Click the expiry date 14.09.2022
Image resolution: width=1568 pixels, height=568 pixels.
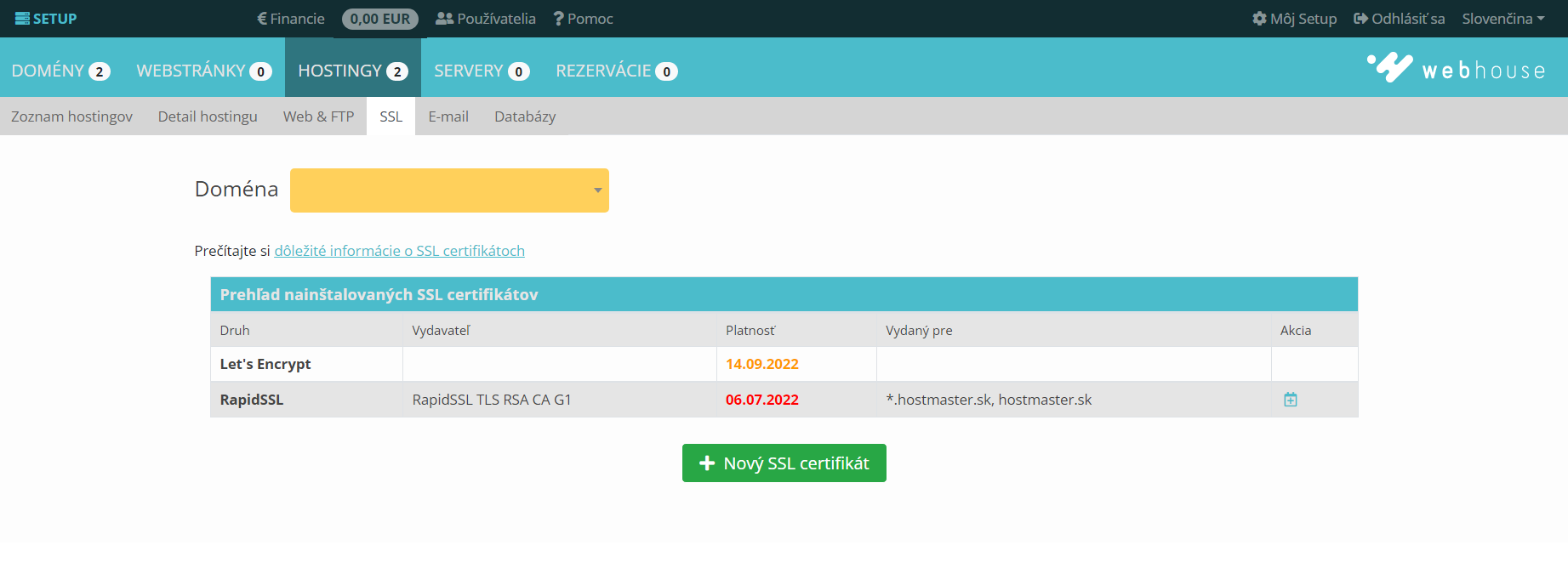761,364
